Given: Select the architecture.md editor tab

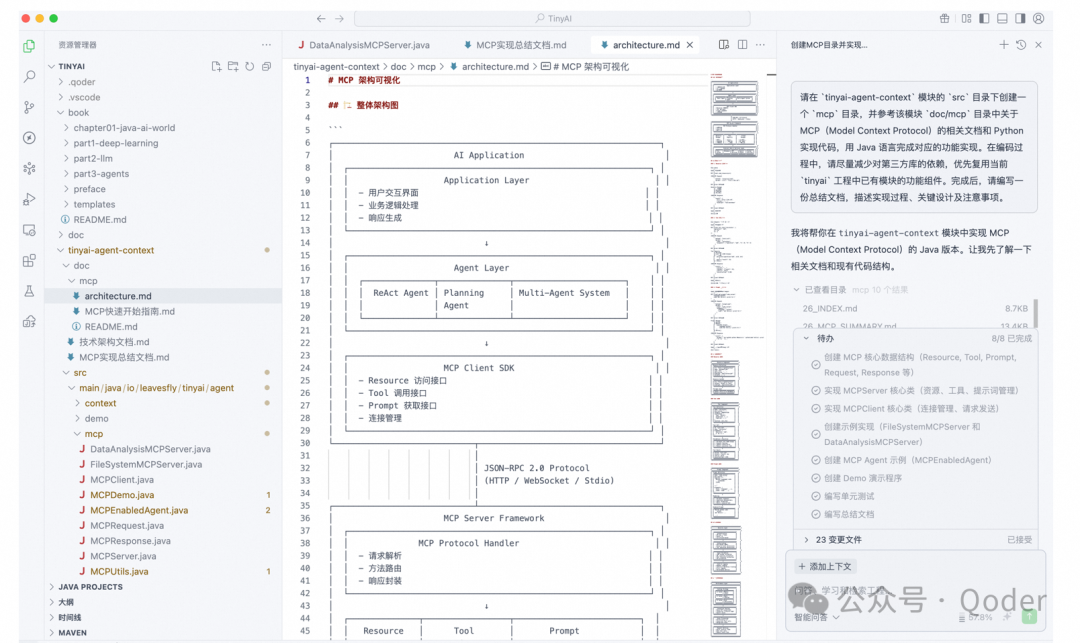Looking at the screenshot, I should tap(646, 45).
